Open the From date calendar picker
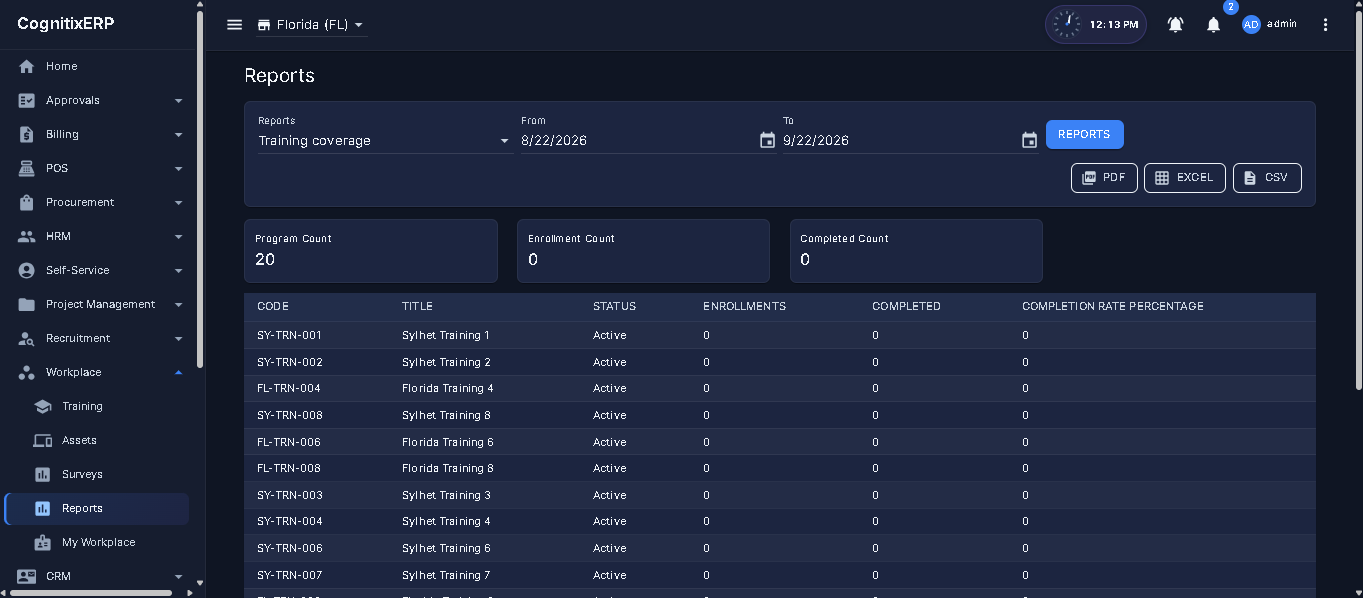This screenshot has height=598, width=1363. (767, 140)
